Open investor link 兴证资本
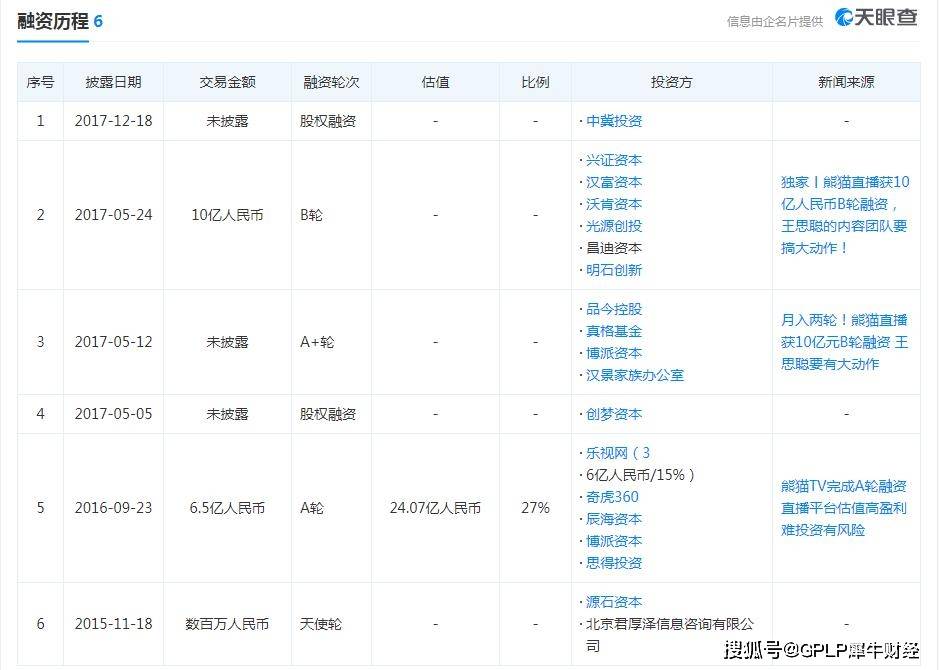 point(614,160)
